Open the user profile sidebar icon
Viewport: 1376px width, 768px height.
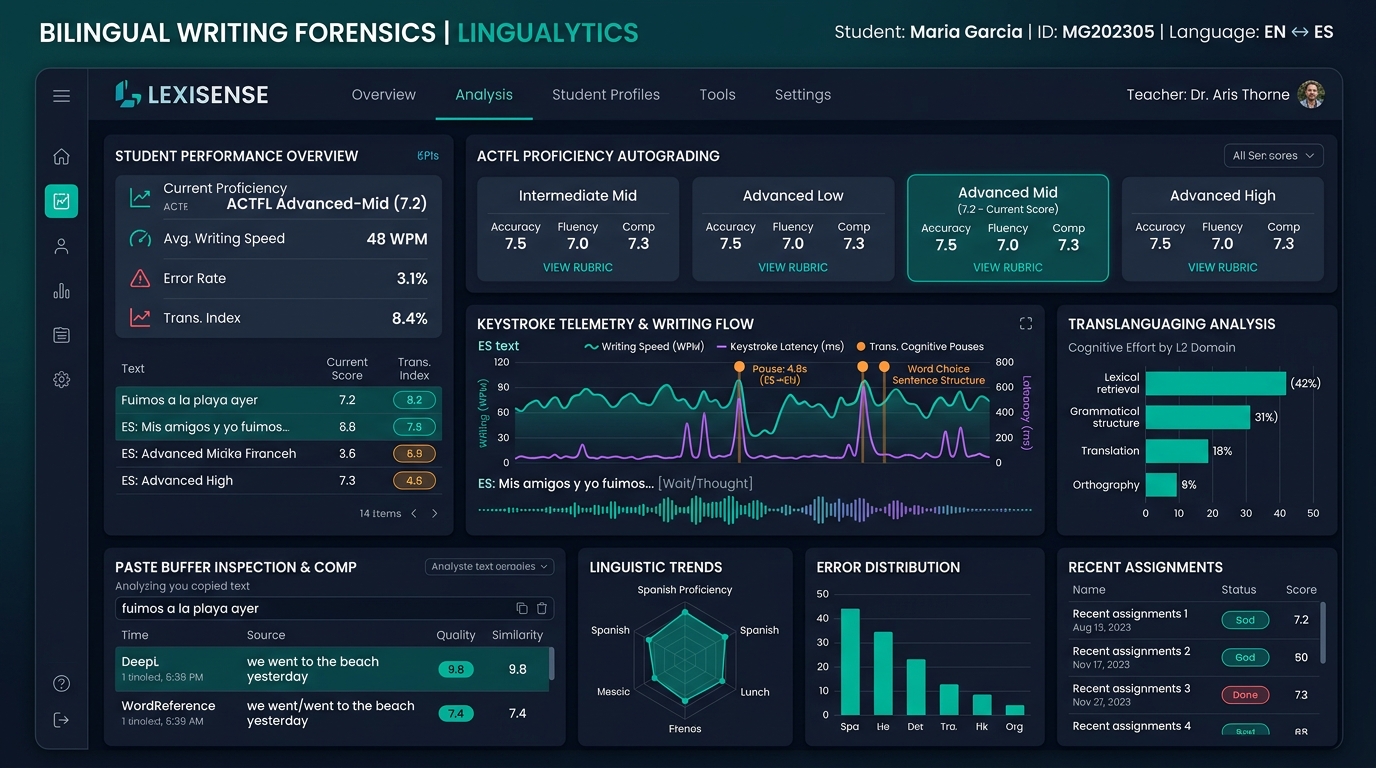[x=61, y=246]
